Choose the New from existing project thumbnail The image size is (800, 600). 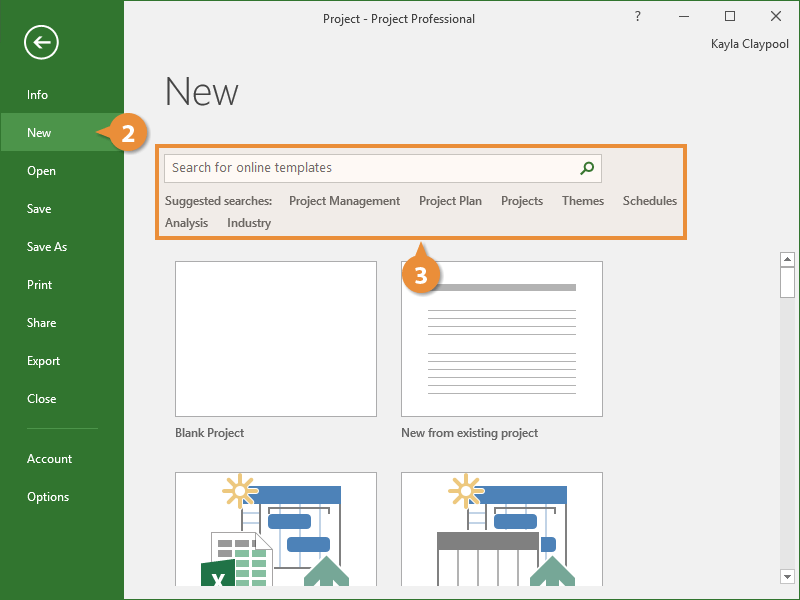pos(502,339)
